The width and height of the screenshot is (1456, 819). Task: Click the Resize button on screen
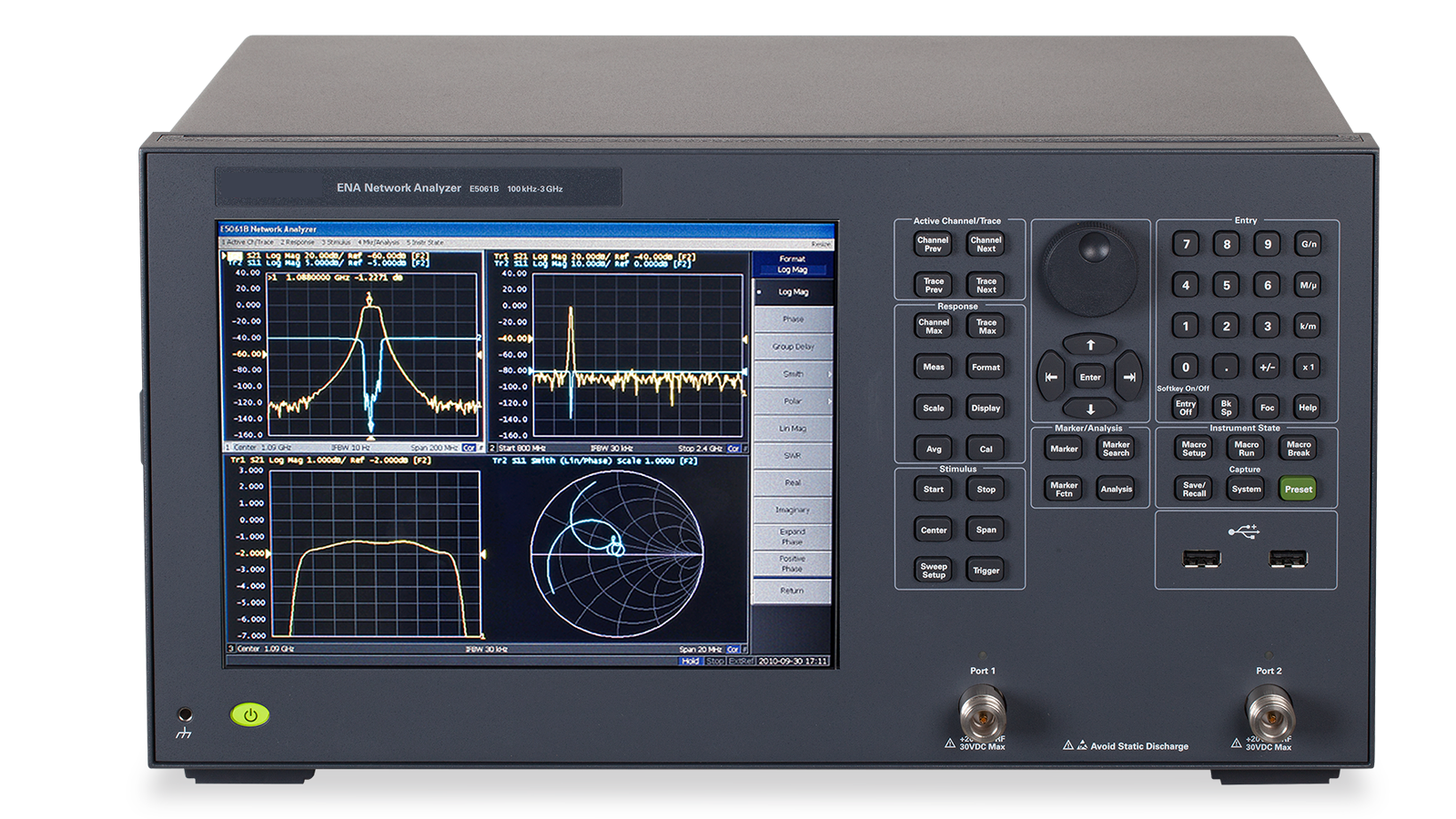pos(821,244)
